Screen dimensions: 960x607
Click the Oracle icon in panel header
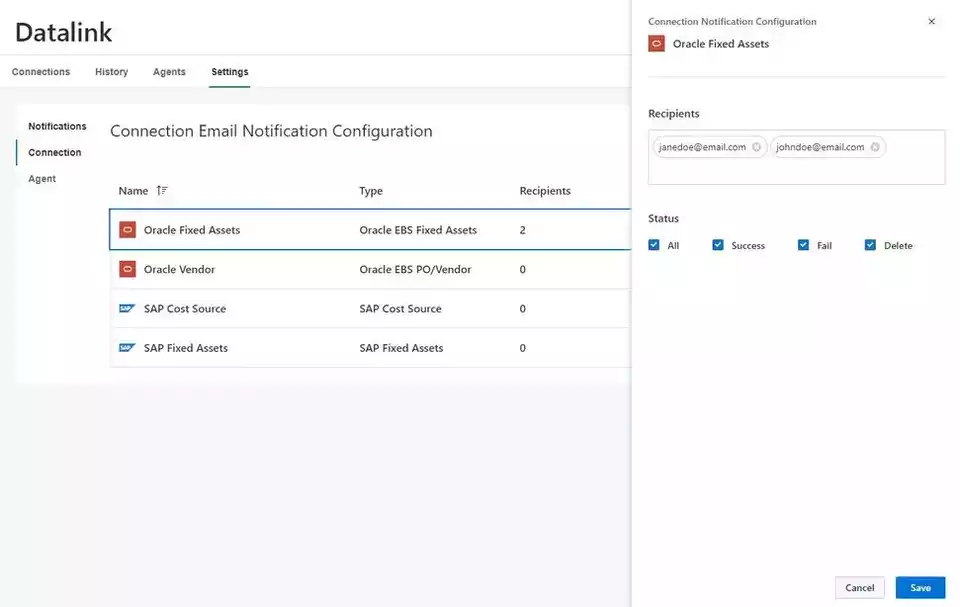click(656, 43)
